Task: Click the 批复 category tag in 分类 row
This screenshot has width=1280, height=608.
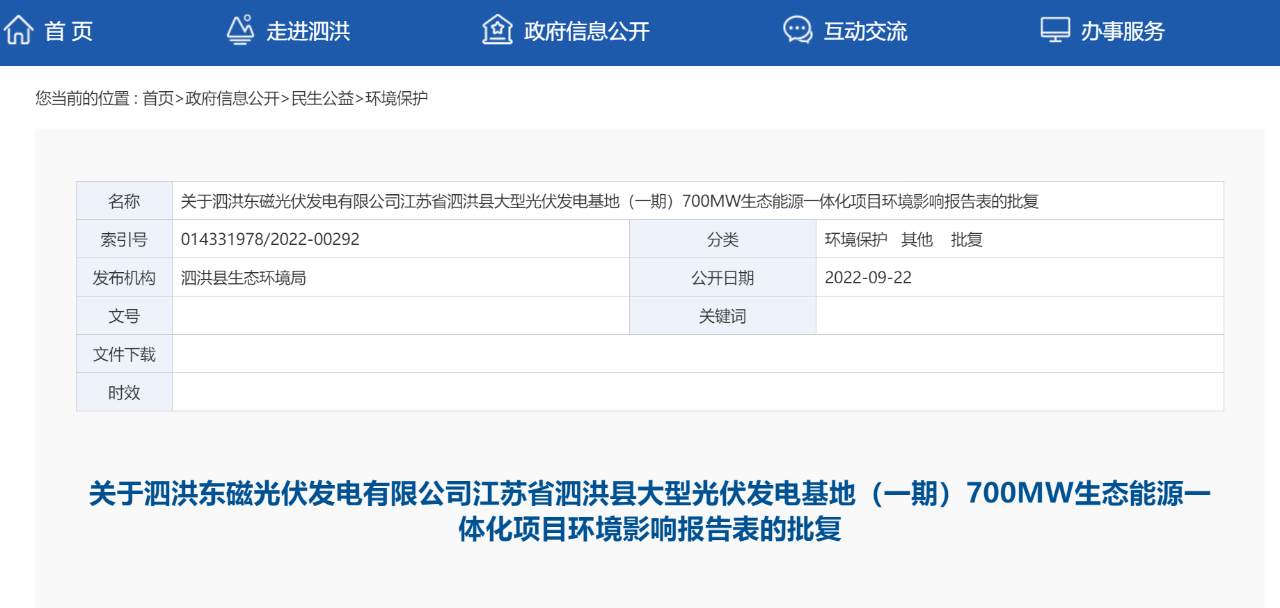Action: click(967, 239)
